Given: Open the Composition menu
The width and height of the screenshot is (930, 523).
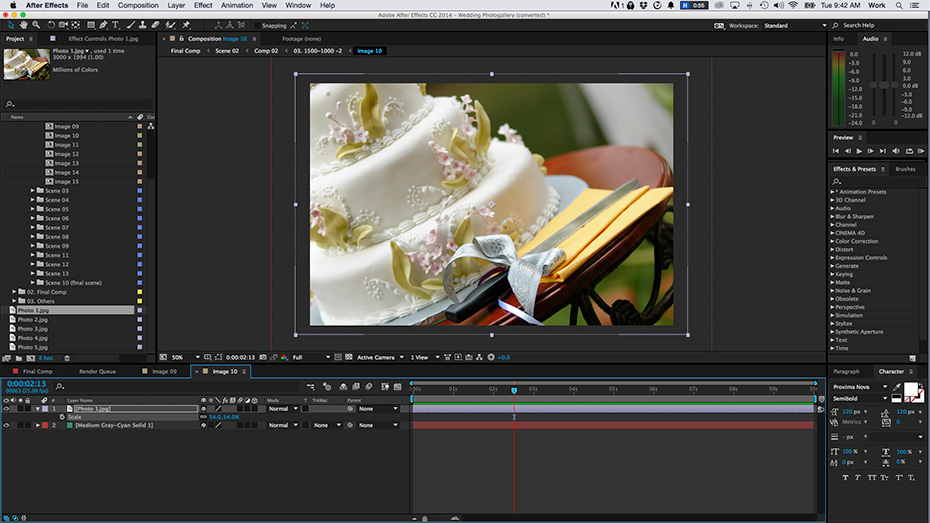Looking at the screenshot, I should click(x=138, y=5).
